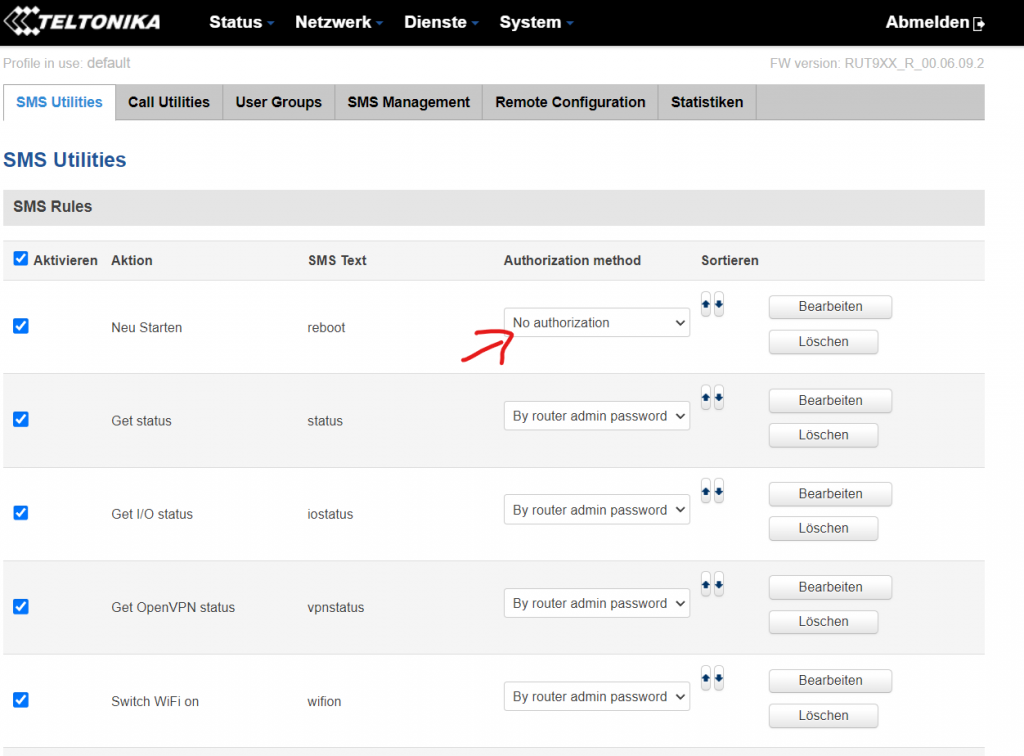Switch to the Call Utilities tab
Image resolution: width=1024 pixels, height=756 pixels.
click(169, 102)
